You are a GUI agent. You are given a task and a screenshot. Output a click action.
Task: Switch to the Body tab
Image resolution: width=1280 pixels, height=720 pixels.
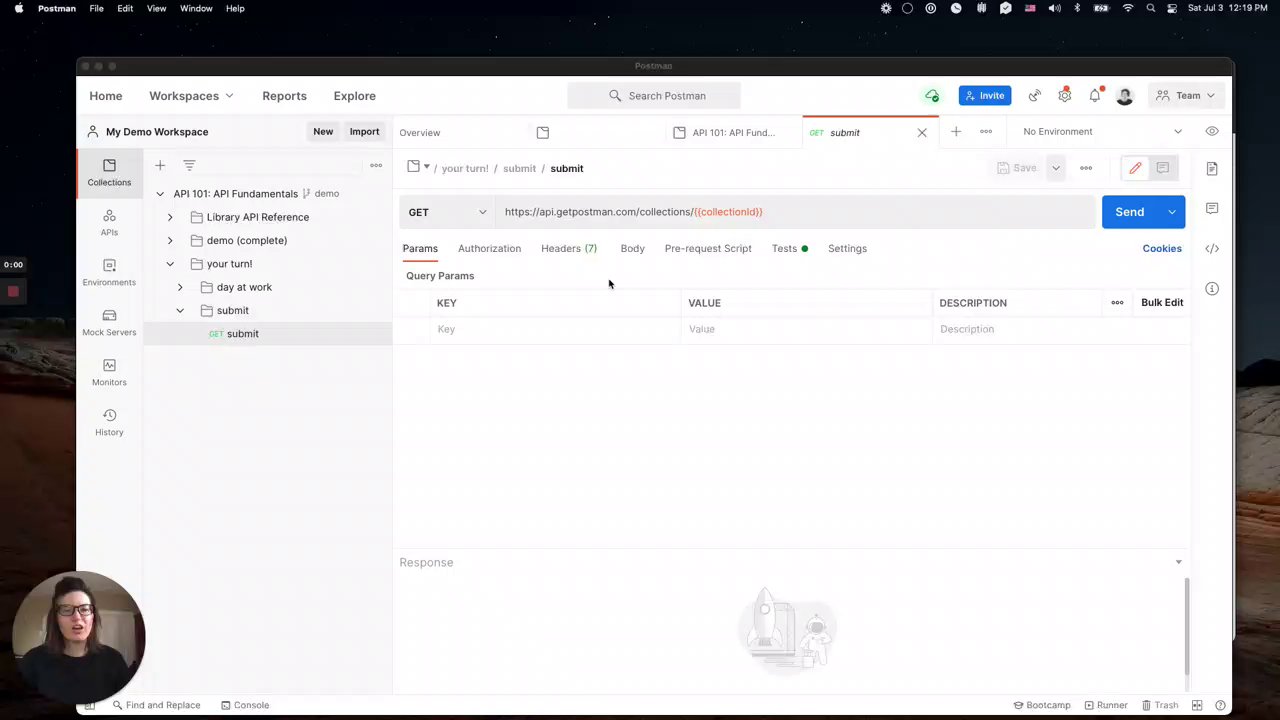pos(632,248)
